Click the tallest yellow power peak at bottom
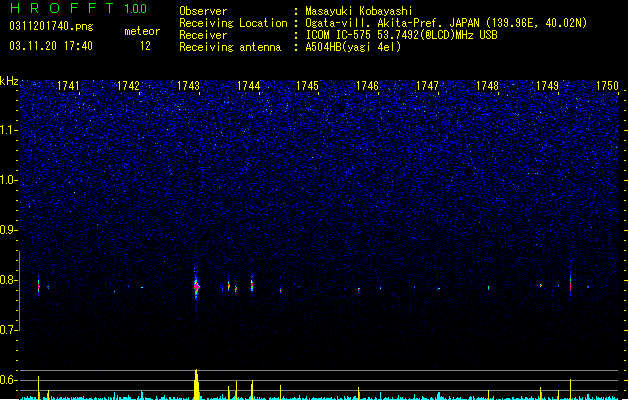The height and width of the screenshot is (400, 629). [196, 384]
